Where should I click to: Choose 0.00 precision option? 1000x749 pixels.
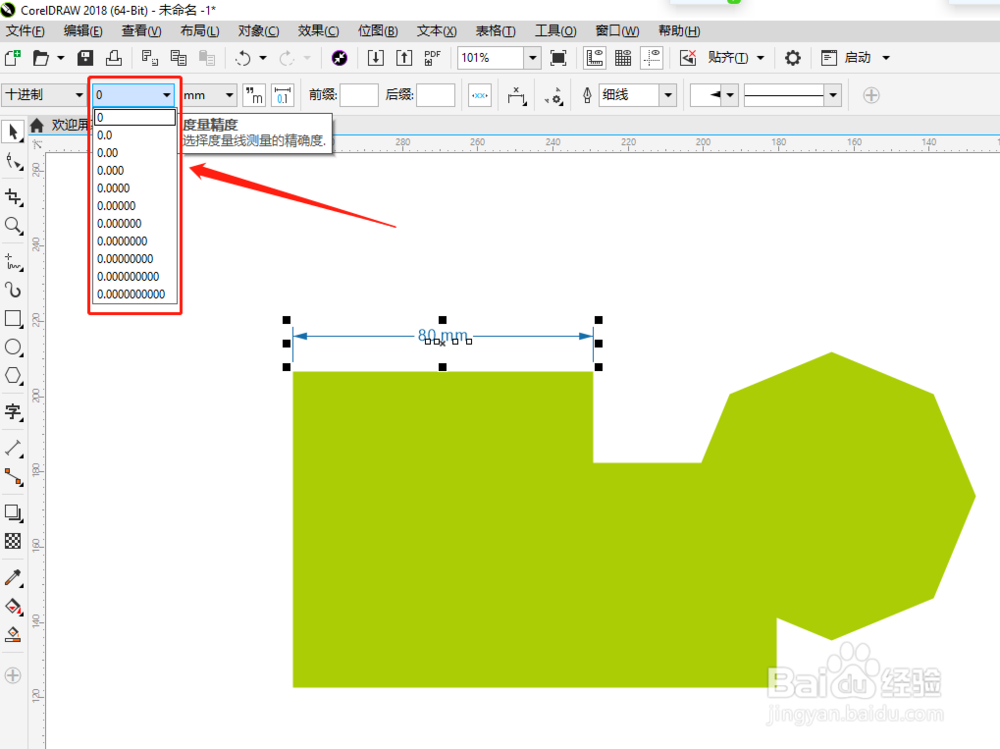coord(135,153)
